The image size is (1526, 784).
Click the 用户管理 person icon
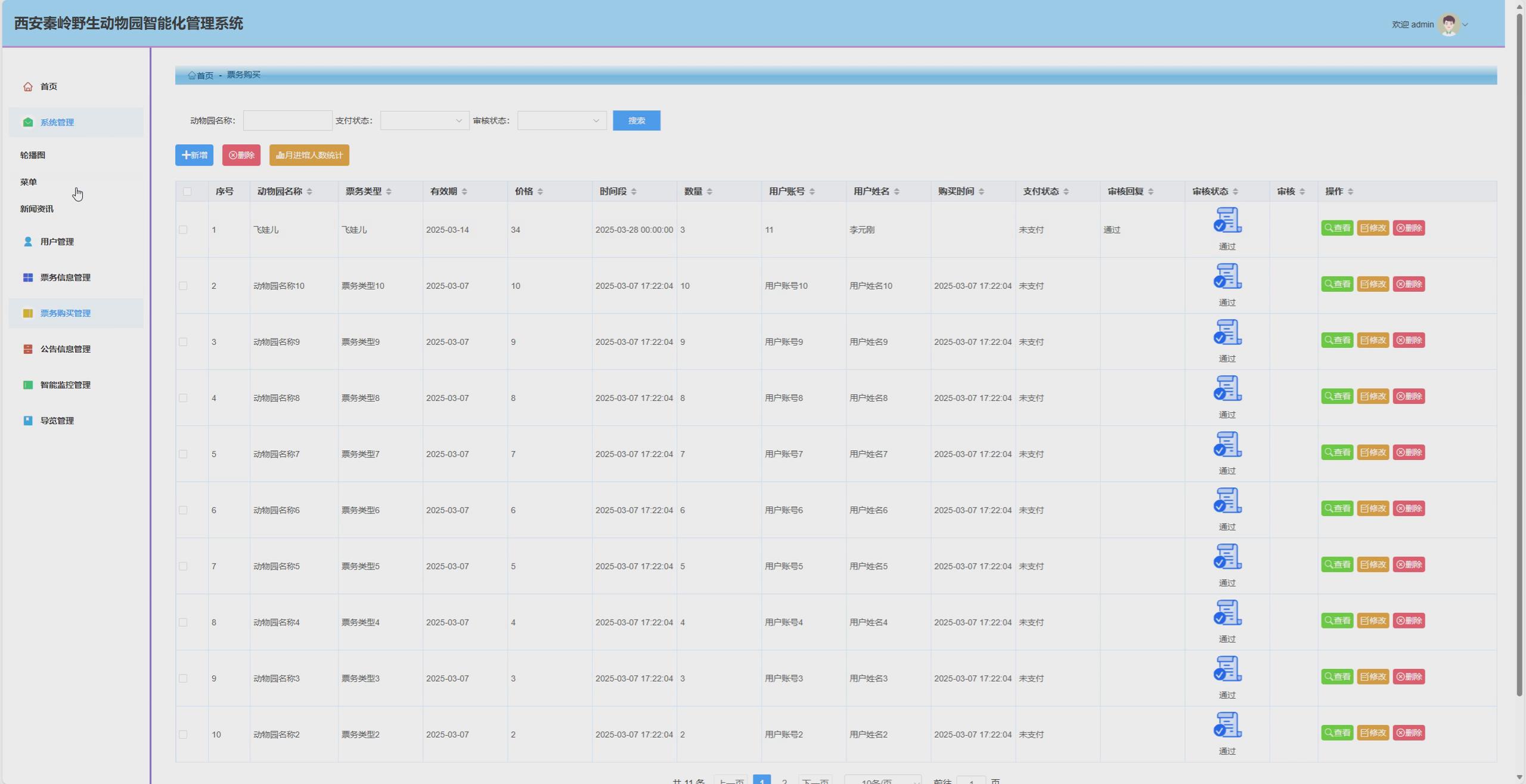(x=28, y=242)
